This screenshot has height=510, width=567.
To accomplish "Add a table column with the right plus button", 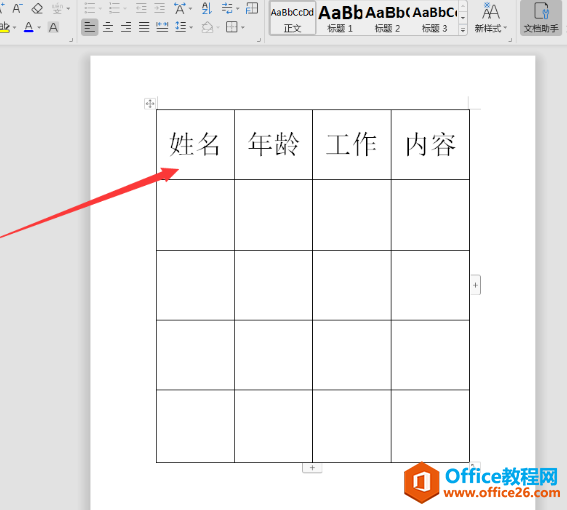I will (476, 285).
